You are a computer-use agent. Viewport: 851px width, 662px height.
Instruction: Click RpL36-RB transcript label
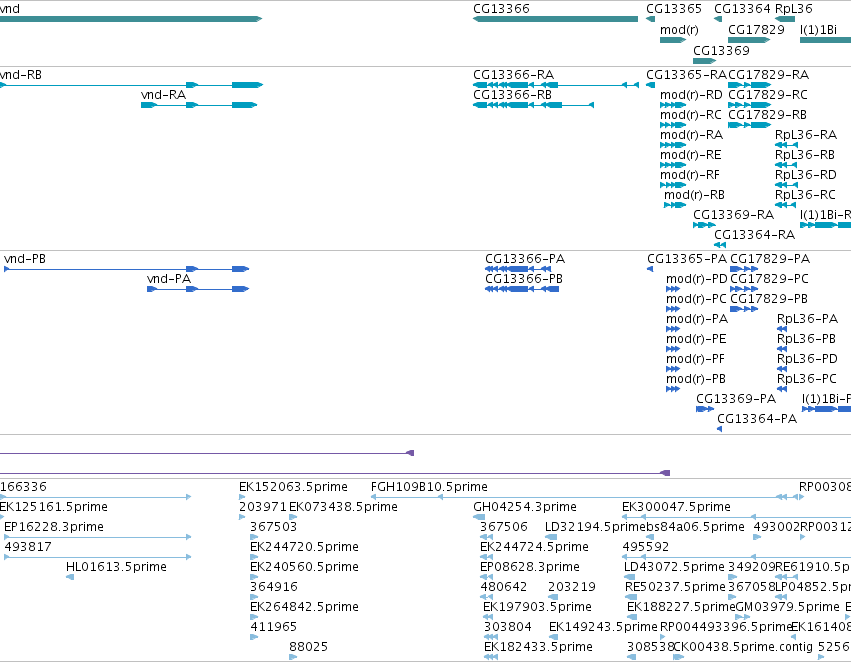pyautogui.click(x=804, y=155)
